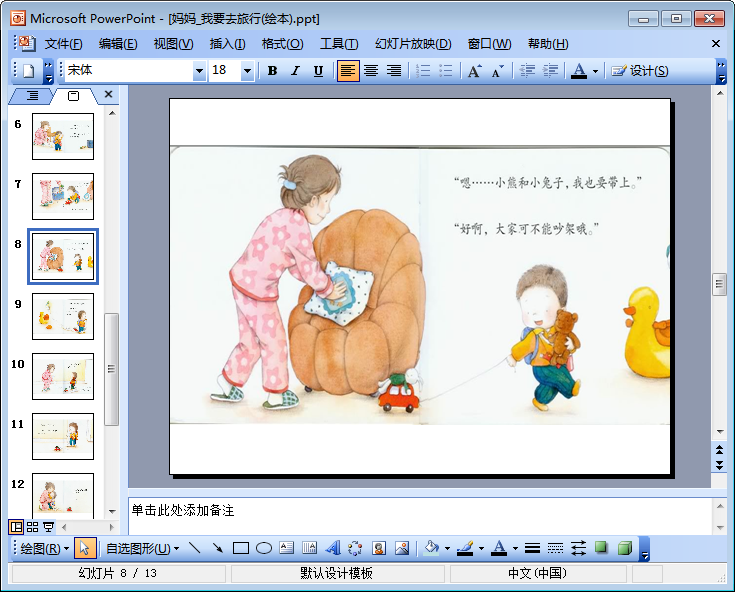Enable right text alignment
Image resolution: width=735 pixels, height=592 pixels.
click(394, 71)
